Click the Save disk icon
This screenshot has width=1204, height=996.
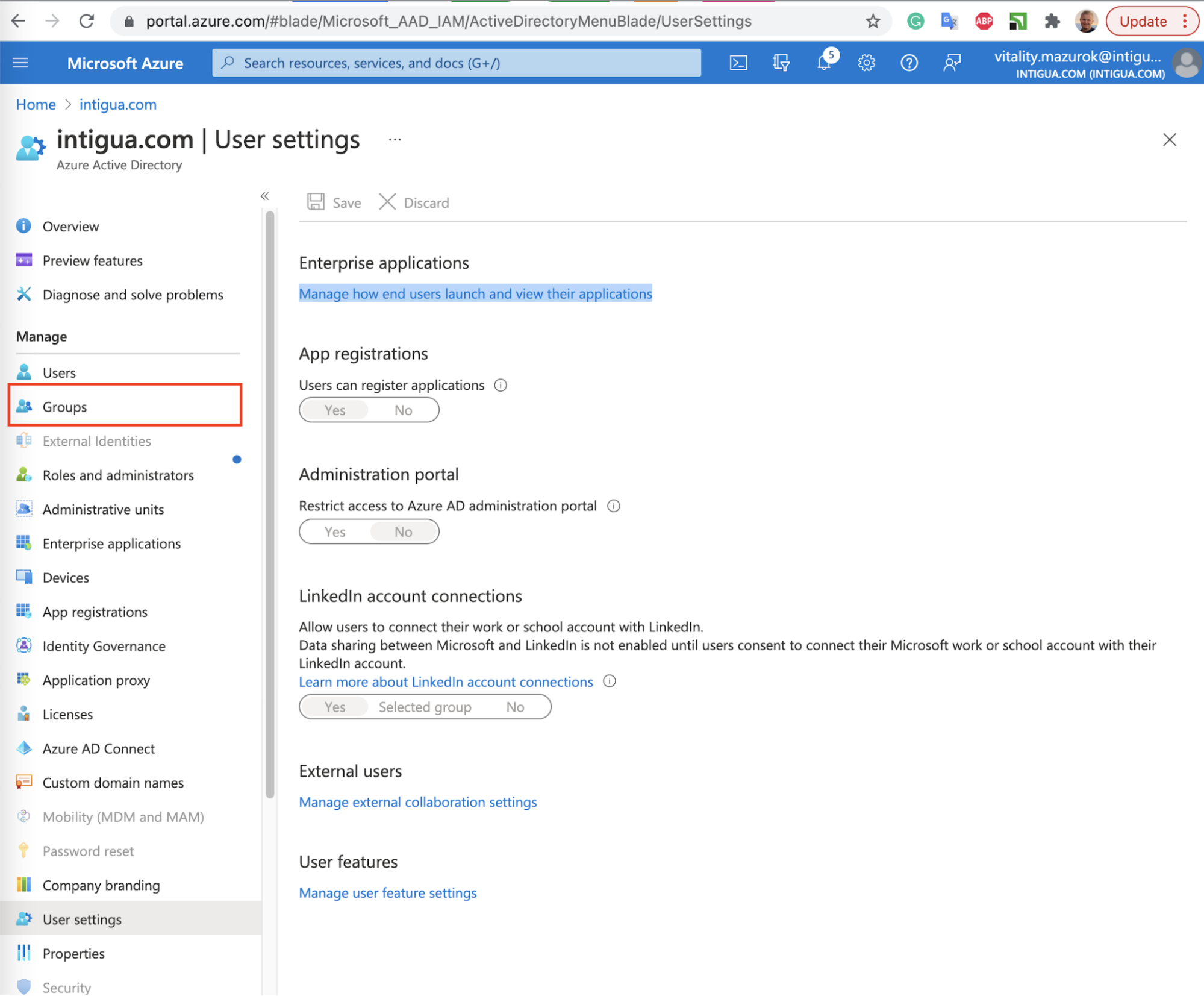tap(316, 202)
